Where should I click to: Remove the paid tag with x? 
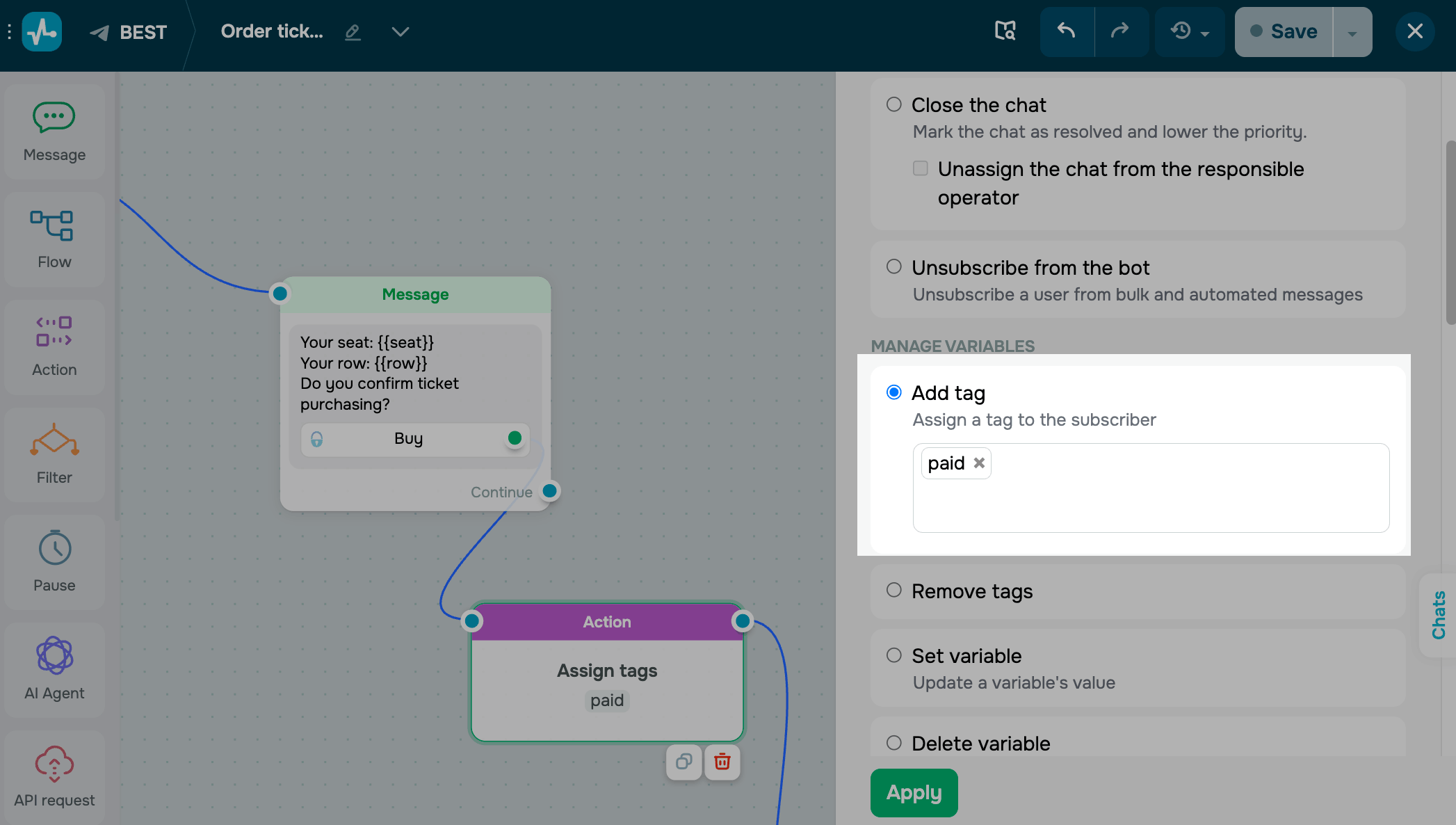click(979, 463)
